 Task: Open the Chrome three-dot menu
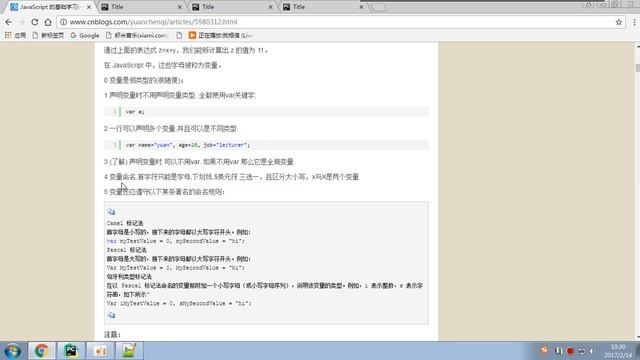tap(634, 22)
